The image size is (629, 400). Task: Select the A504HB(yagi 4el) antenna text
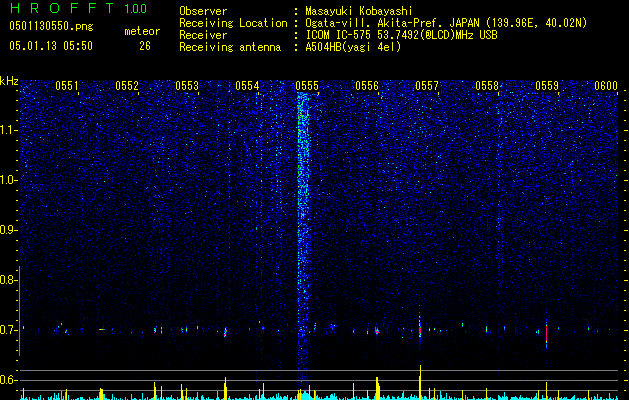(x=353, y=47)
